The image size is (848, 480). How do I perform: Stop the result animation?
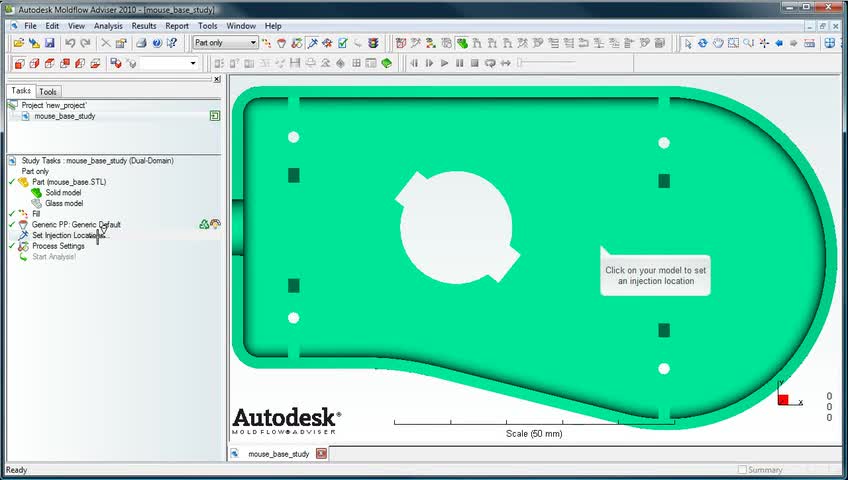(474, 64)
